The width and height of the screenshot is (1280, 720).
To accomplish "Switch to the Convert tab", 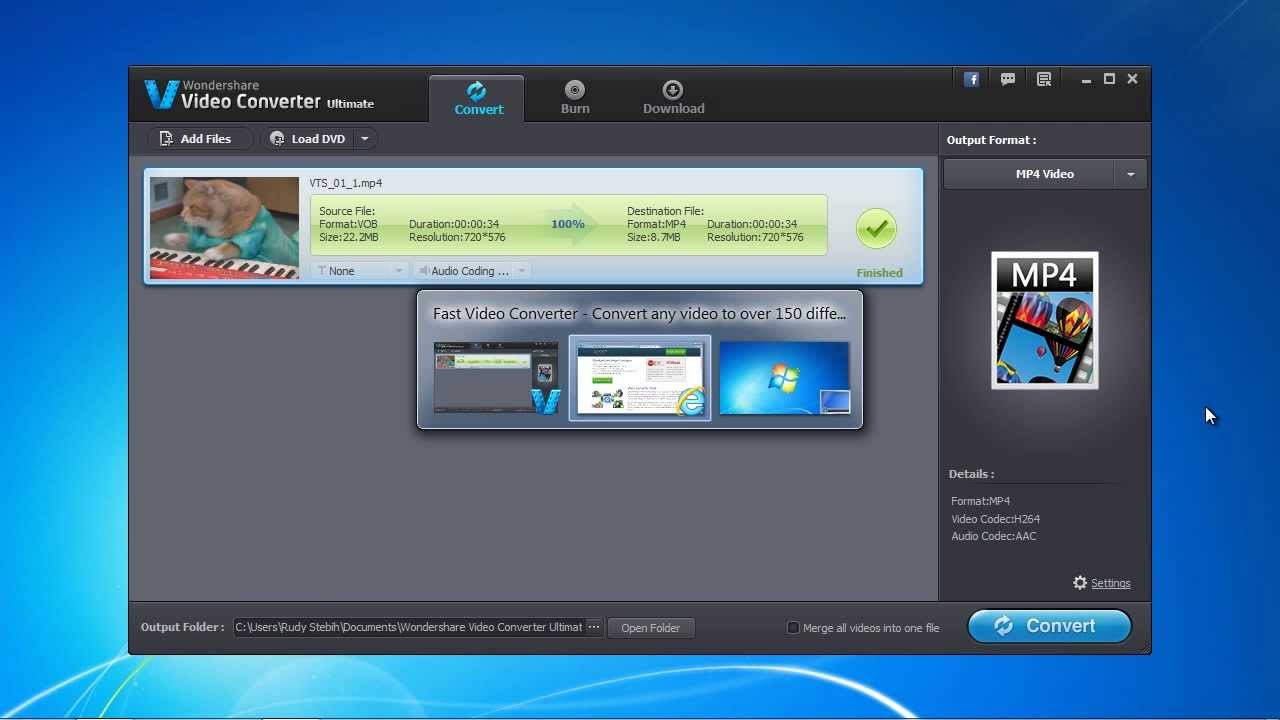I will point(478,98).
